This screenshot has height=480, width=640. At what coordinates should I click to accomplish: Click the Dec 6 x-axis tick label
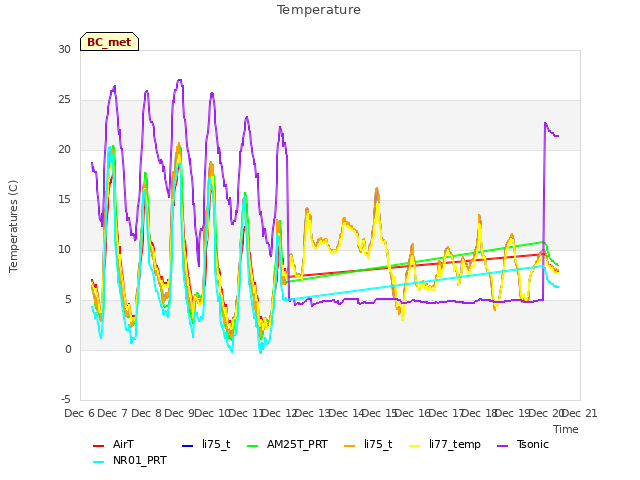coord(79,413)
